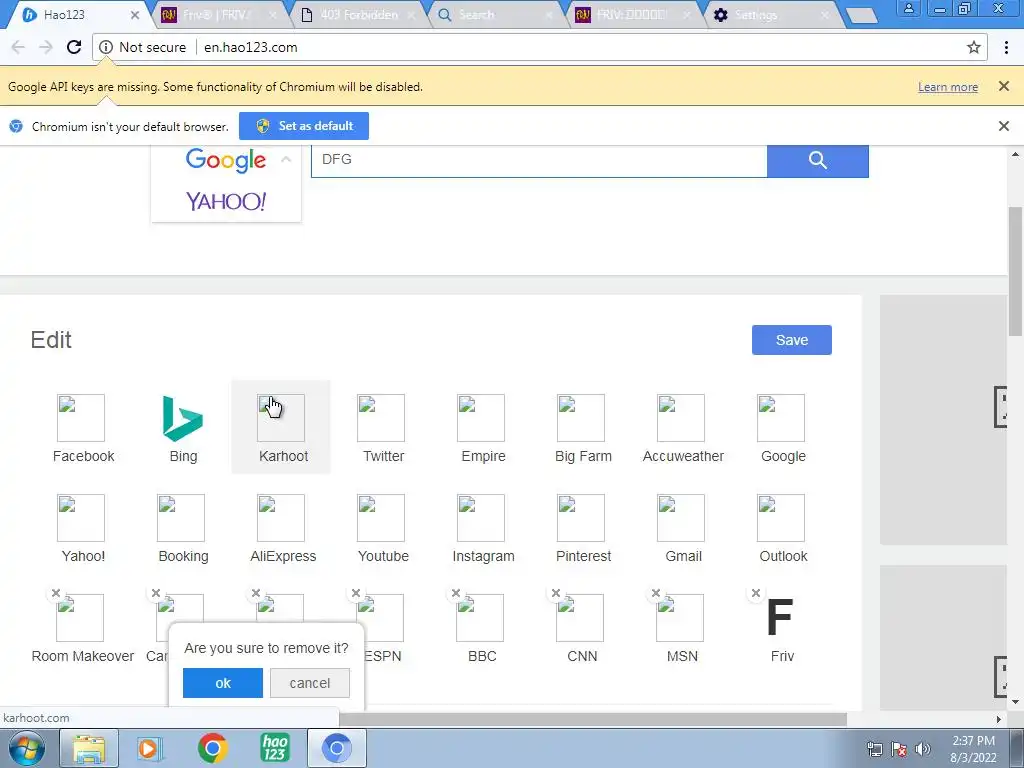Focus the search box containing DFG
Viewport: 1024px width, 768px height.
pyautogui.click(x=539, y=160)
